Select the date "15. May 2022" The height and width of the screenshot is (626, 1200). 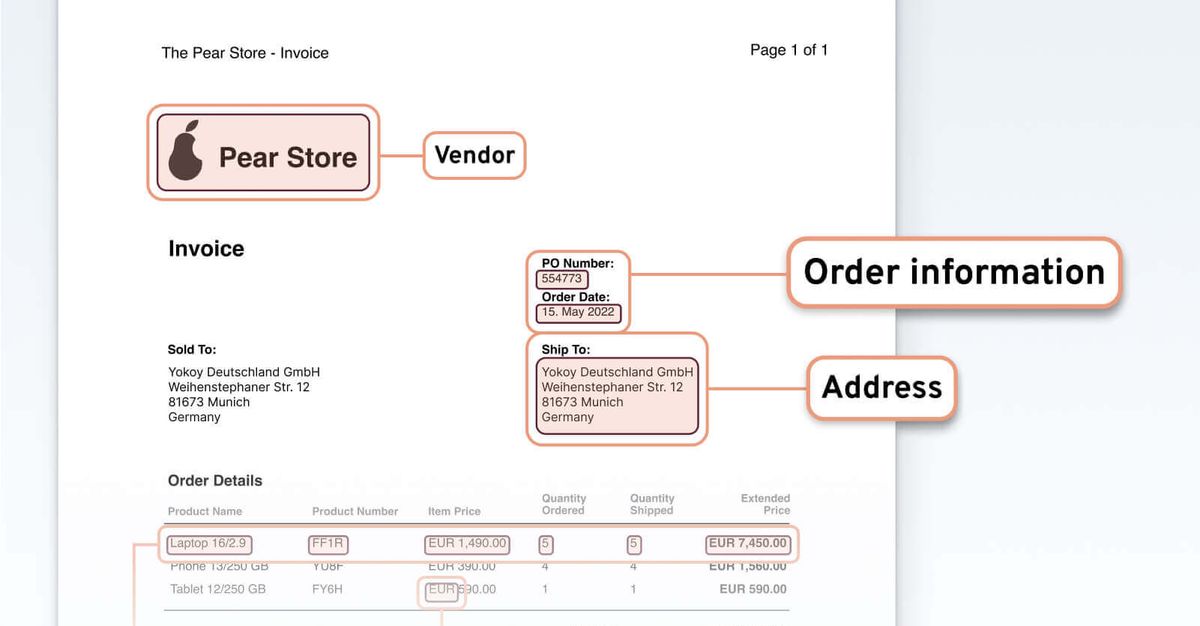[579, 312]
